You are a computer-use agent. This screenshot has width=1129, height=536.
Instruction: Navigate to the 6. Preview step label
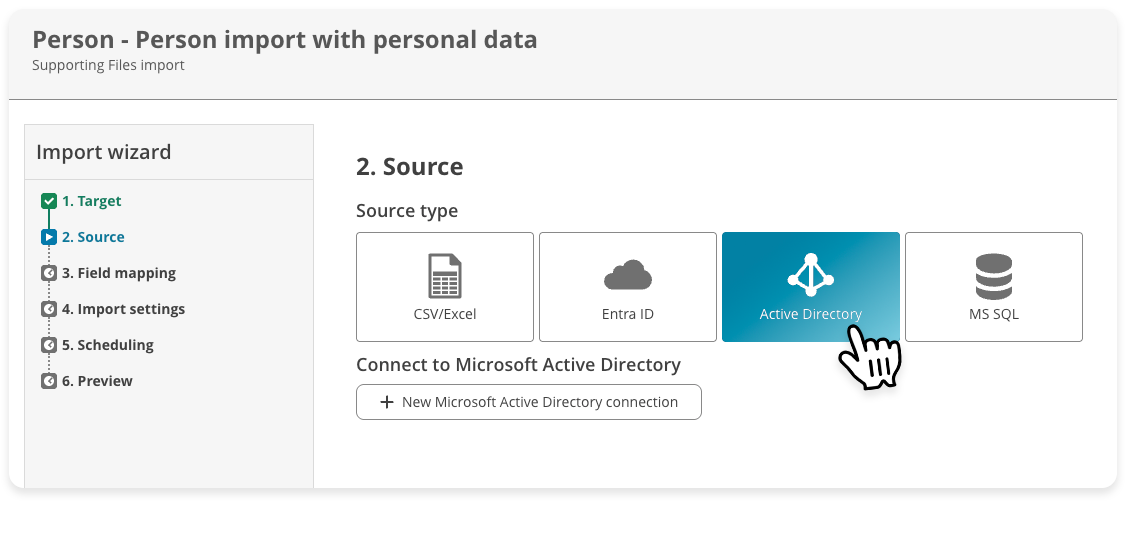pos(97,381)
